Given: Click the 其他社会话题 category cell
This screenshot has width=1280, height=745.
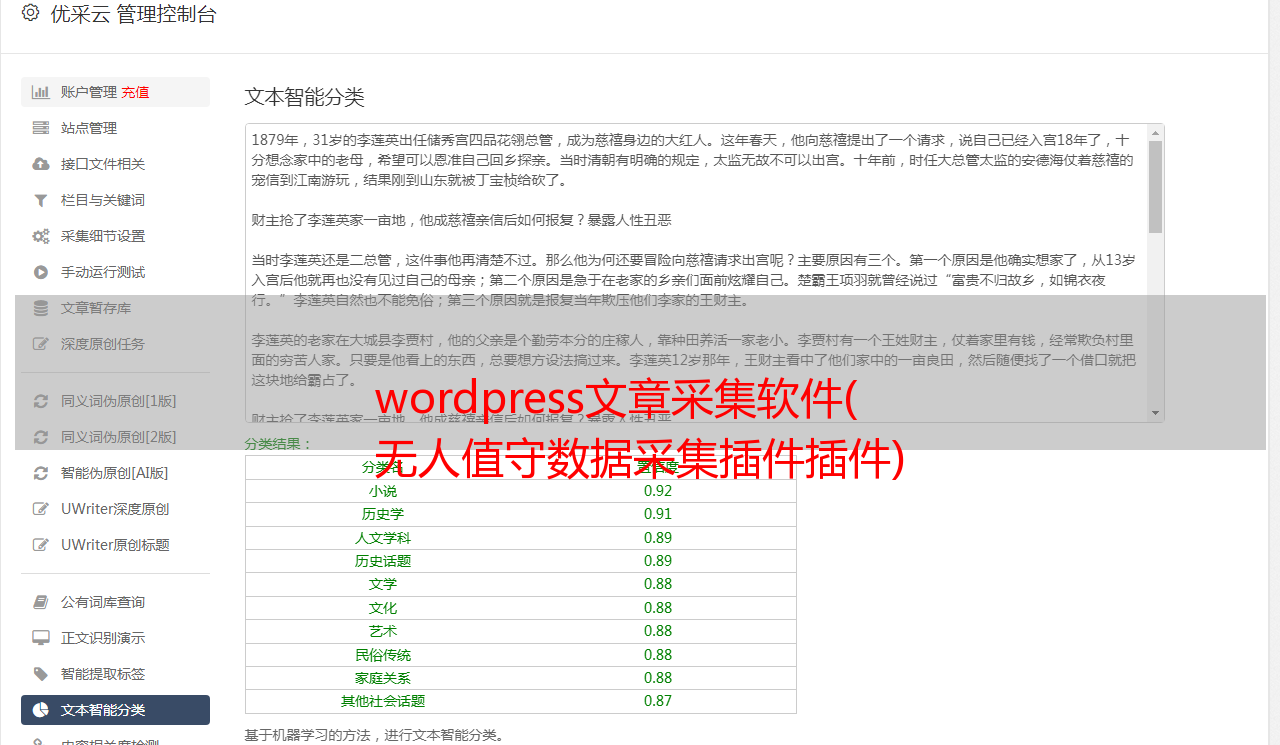Looking at the screenshot, I should [x=383, y=701].
